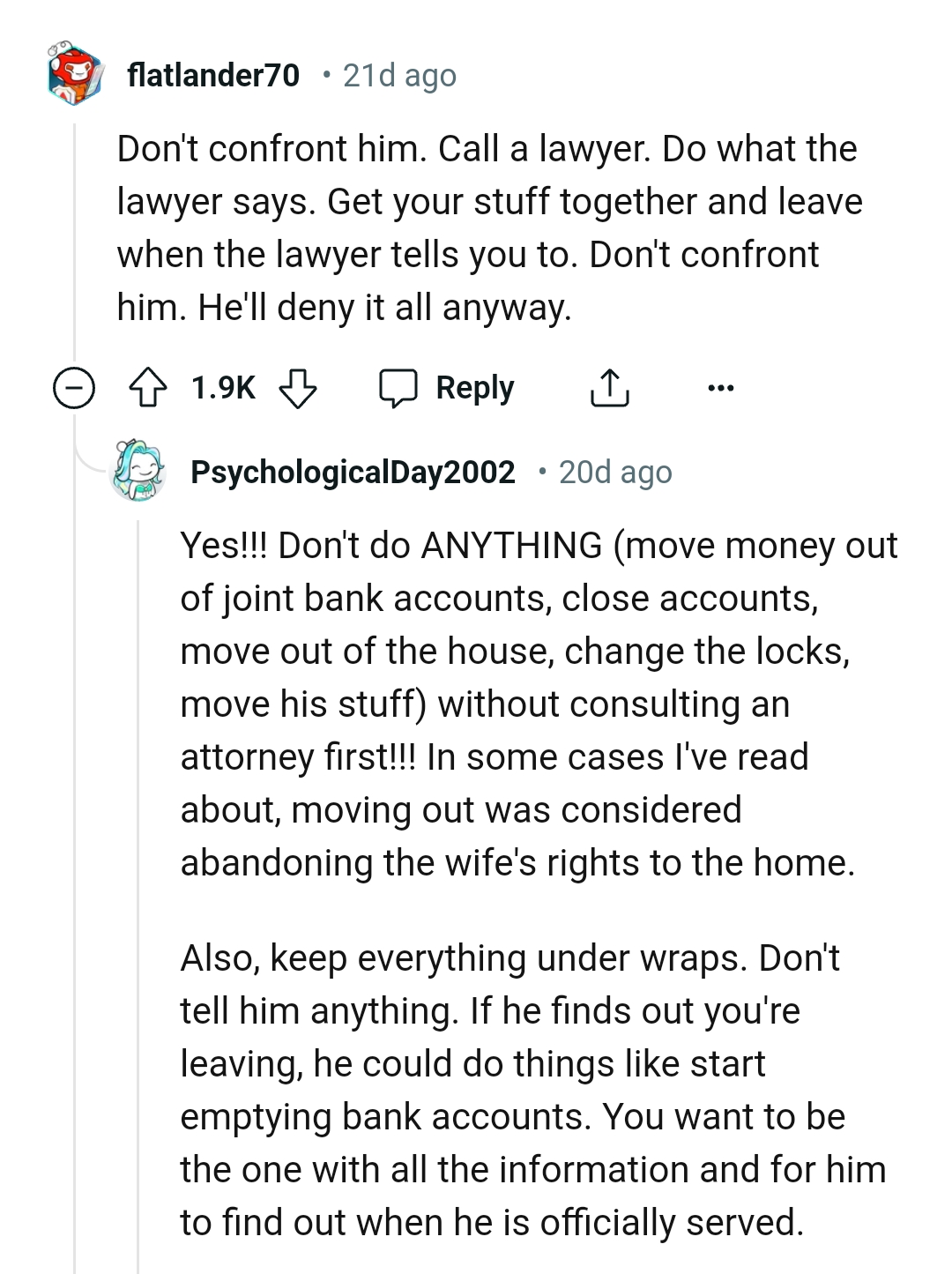Screen dimensions: 952x1274
Task: Share flatlander70's comment
Action: coord(610,387)
